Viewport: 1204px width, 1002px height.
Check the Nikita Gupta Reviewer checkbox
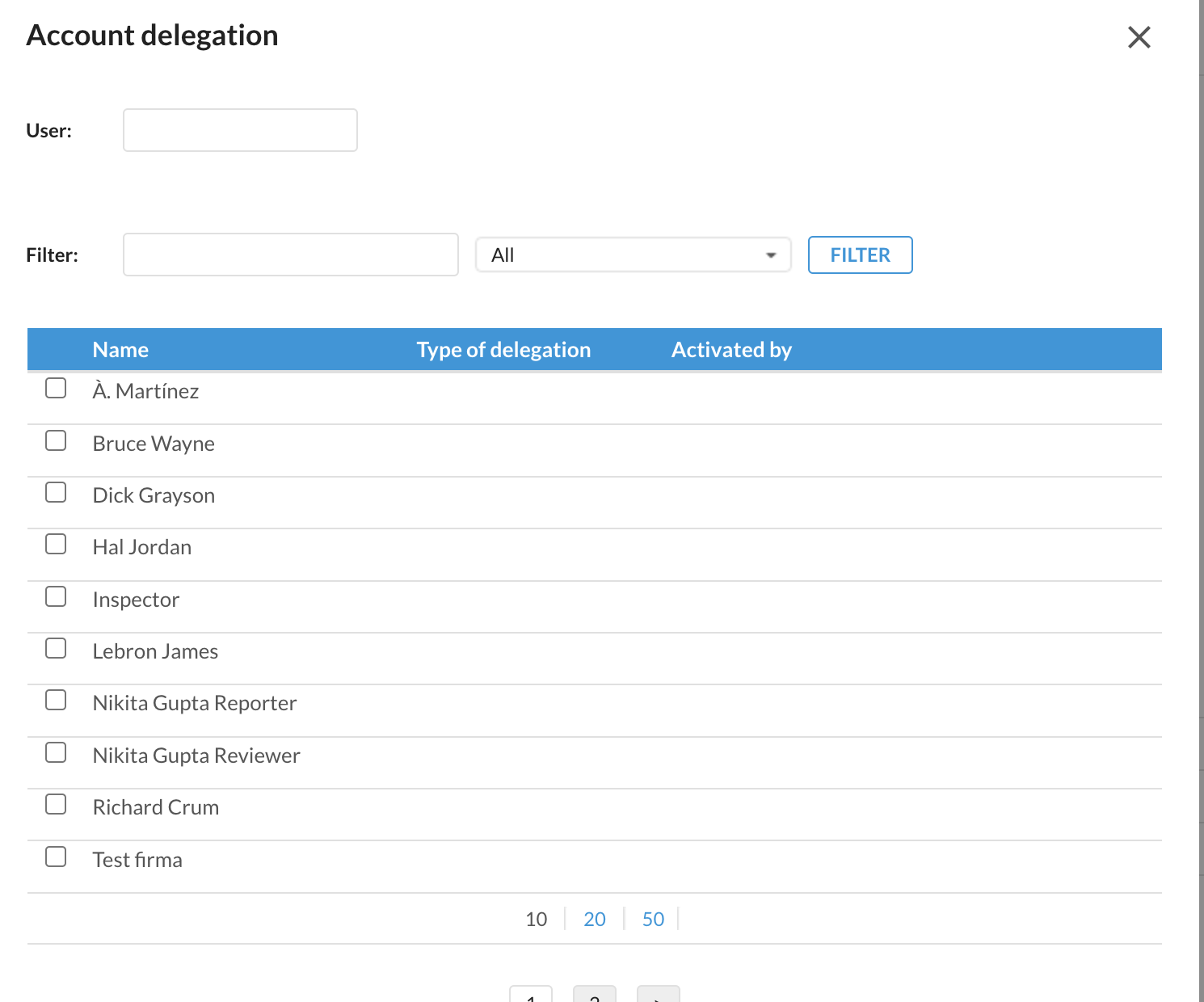click(56, 753)
